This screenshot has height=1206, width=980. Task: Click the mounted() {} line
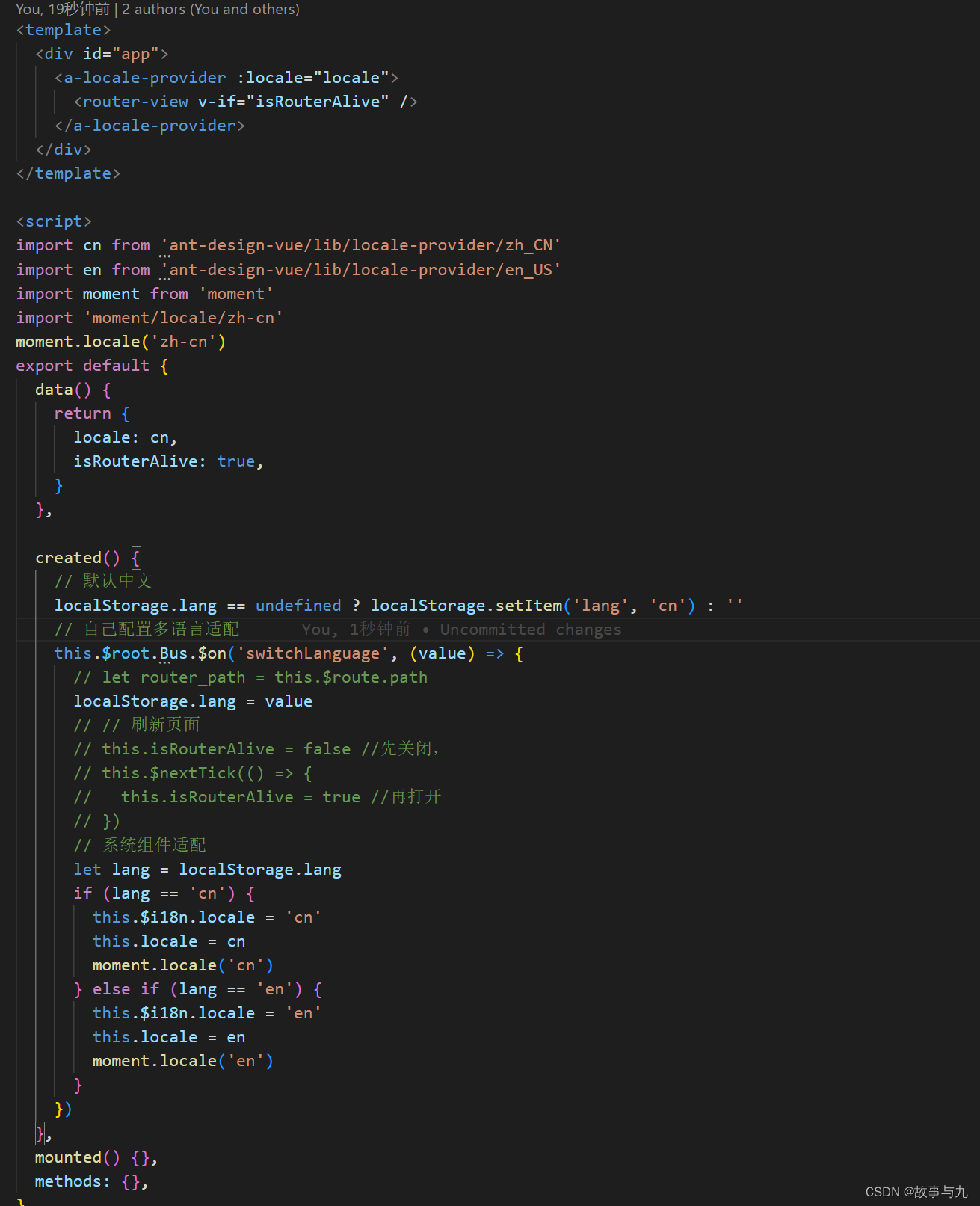96,1158
